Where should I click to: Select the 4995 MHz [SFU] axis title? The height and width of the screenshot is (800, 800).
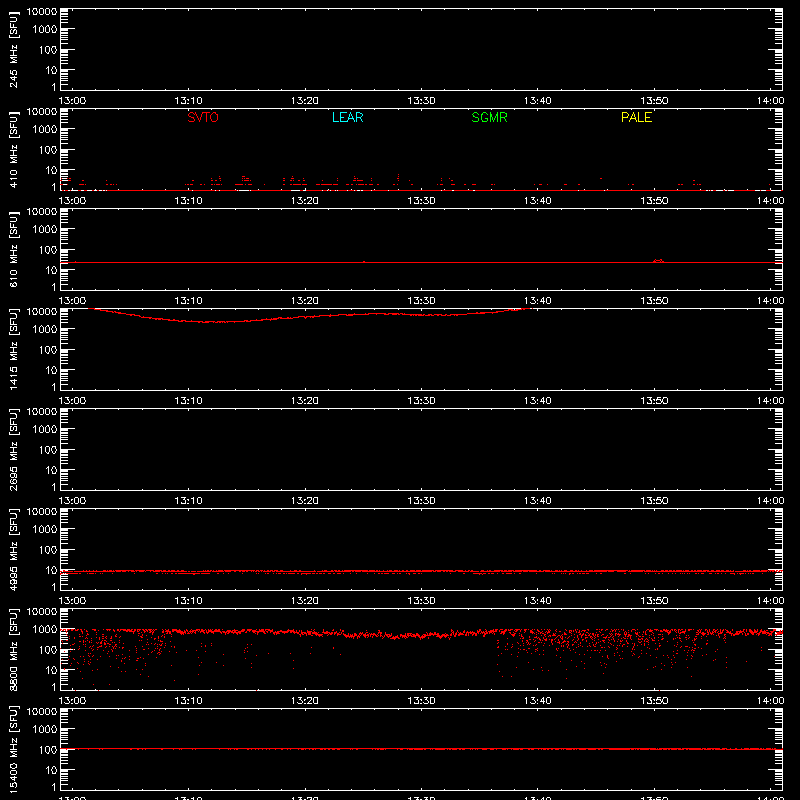13,549
